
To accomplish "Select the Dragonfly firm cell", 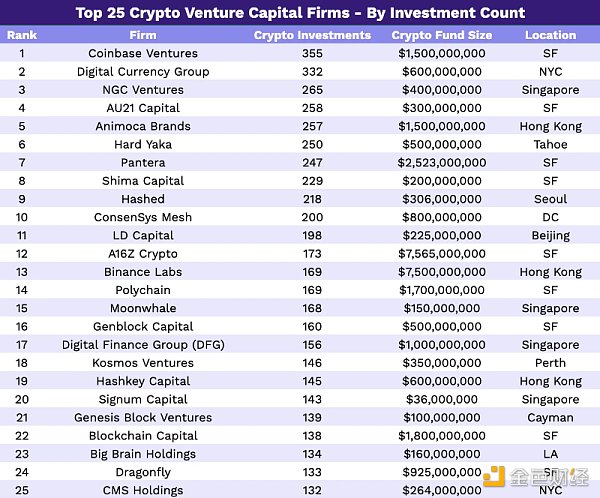I will [x=143, y=472].
